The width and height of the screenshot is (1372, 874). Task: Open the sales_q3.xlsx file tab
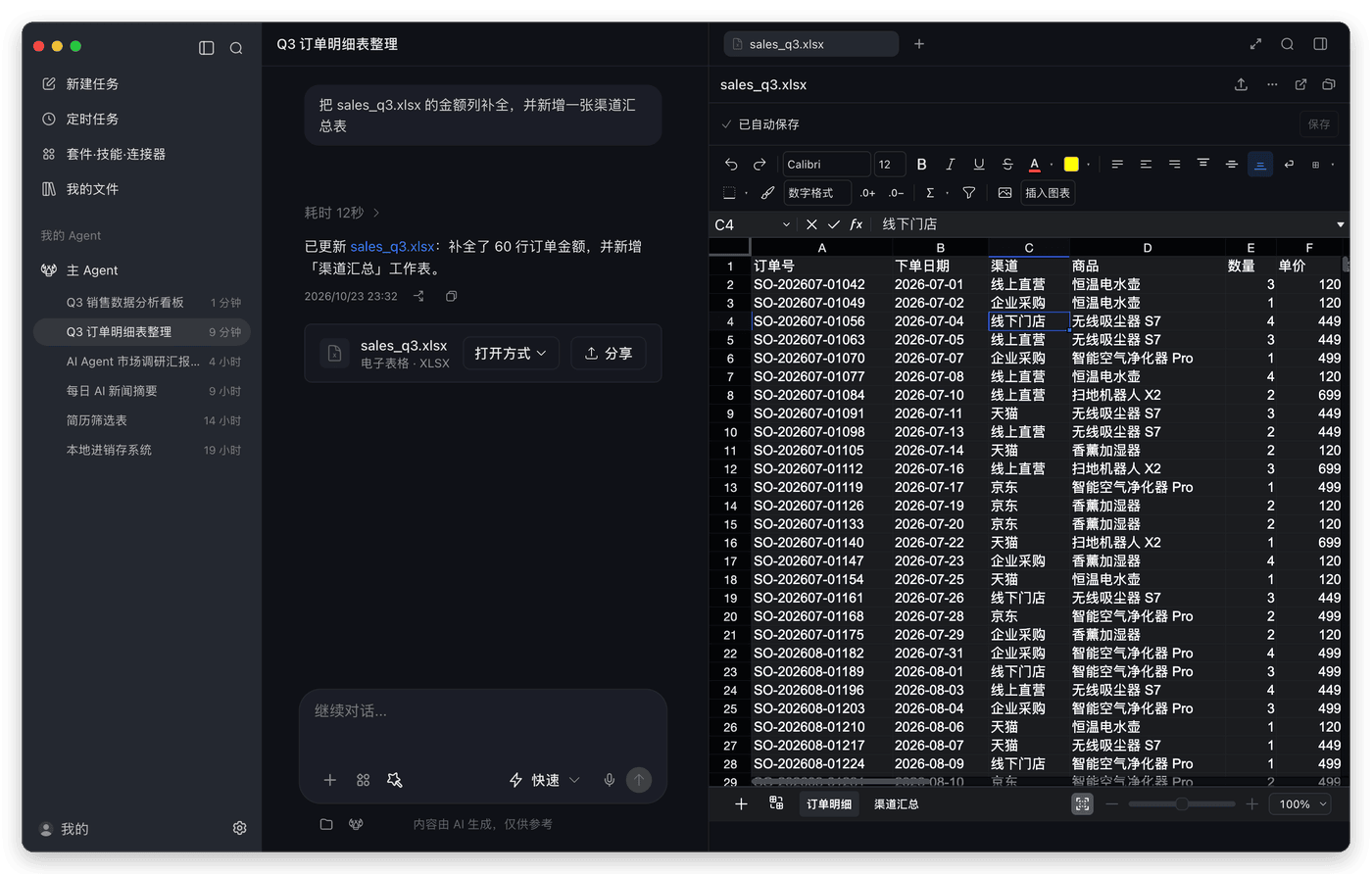(810, 44)
